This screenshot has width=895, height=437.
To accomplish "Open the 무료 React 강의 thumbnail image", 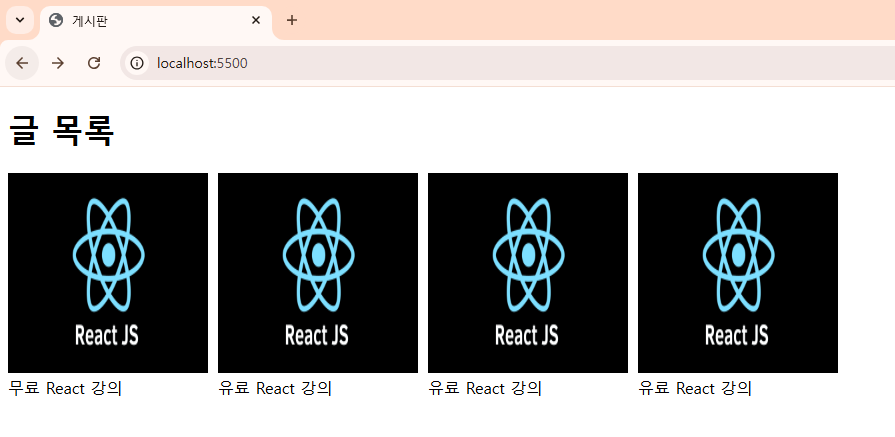I will click(108, 273).
